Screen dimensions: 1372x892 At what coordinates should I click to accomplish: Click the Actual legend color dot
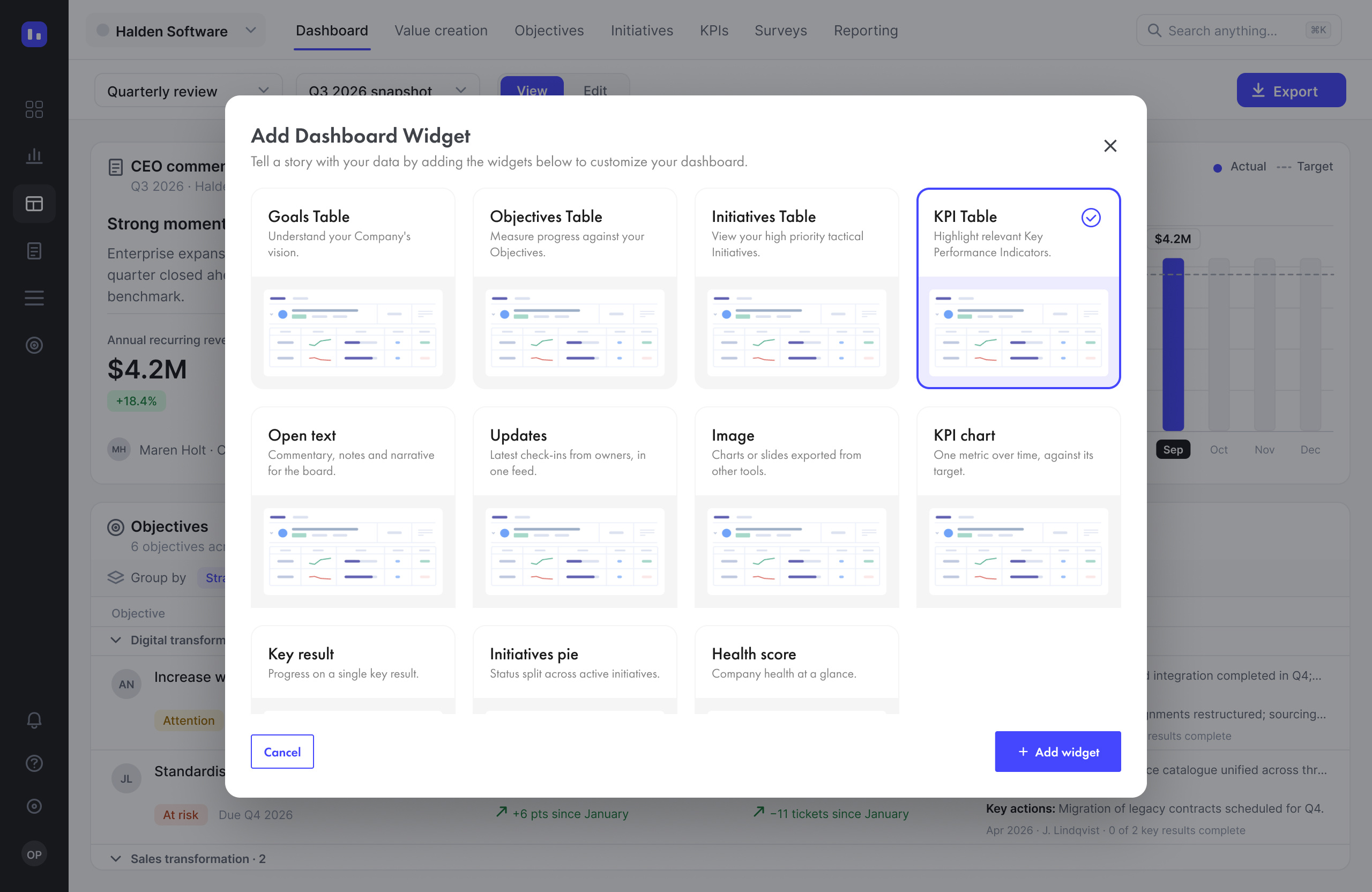click(1217, 168)
